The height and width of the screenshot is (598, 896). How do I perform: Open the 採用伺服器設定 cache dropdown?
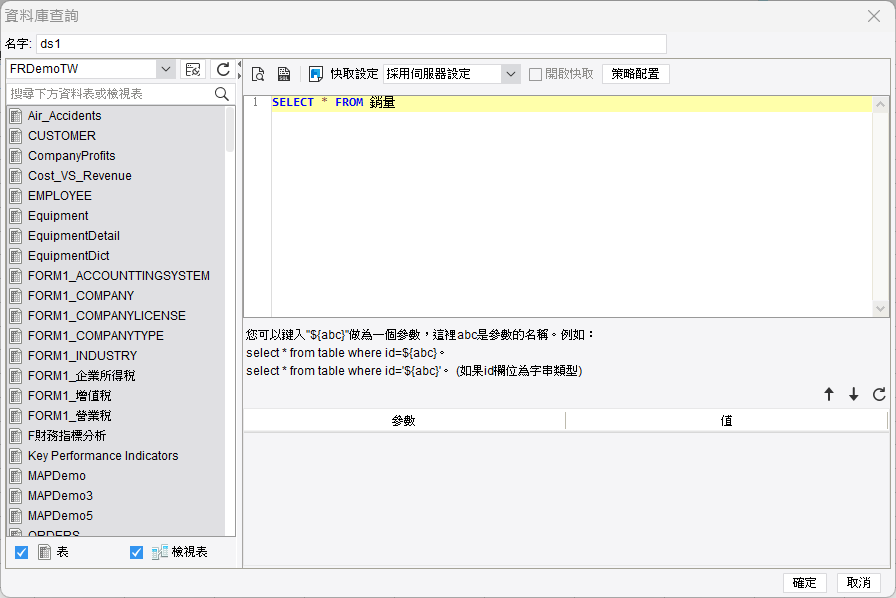pyautogui.click(x=511, y=74)
